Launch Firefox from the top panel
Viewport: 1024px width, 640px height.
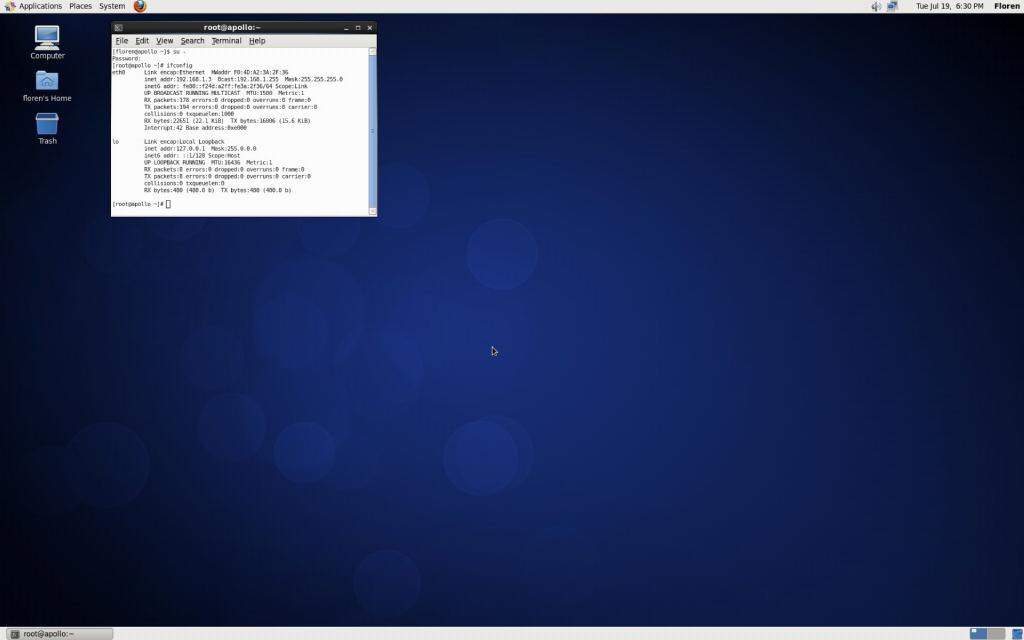pos(140,6)
